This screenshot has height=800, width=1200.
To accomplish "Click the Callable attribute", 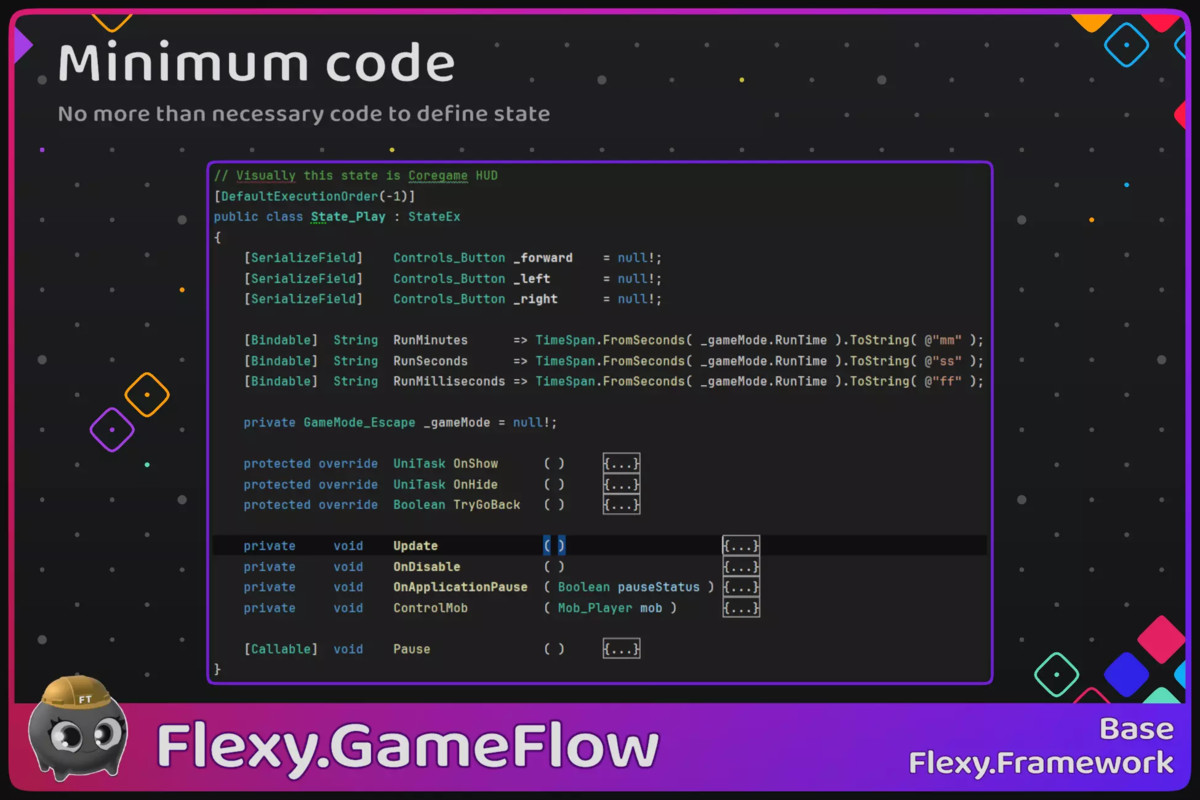I will click(281, 649).
